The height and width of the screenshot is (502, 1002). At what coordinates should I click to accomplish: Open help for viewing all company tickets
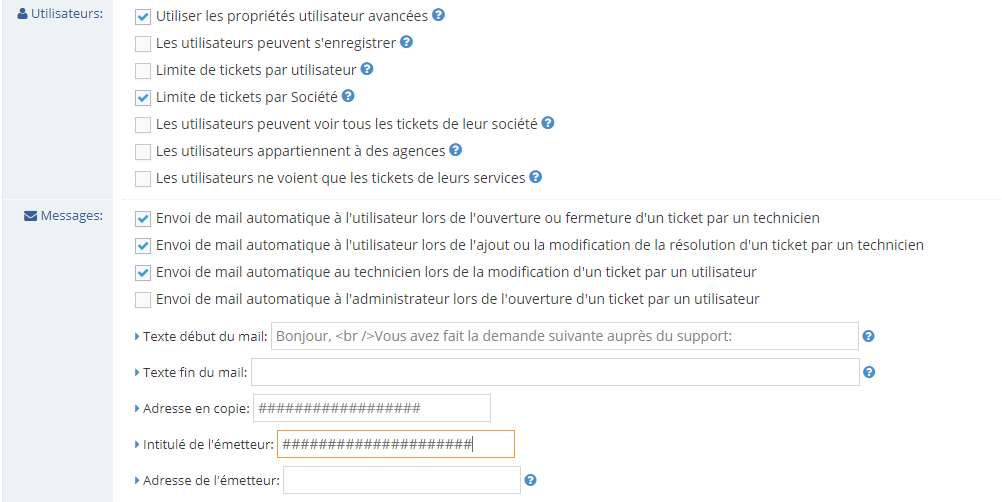tap(548, 124)
